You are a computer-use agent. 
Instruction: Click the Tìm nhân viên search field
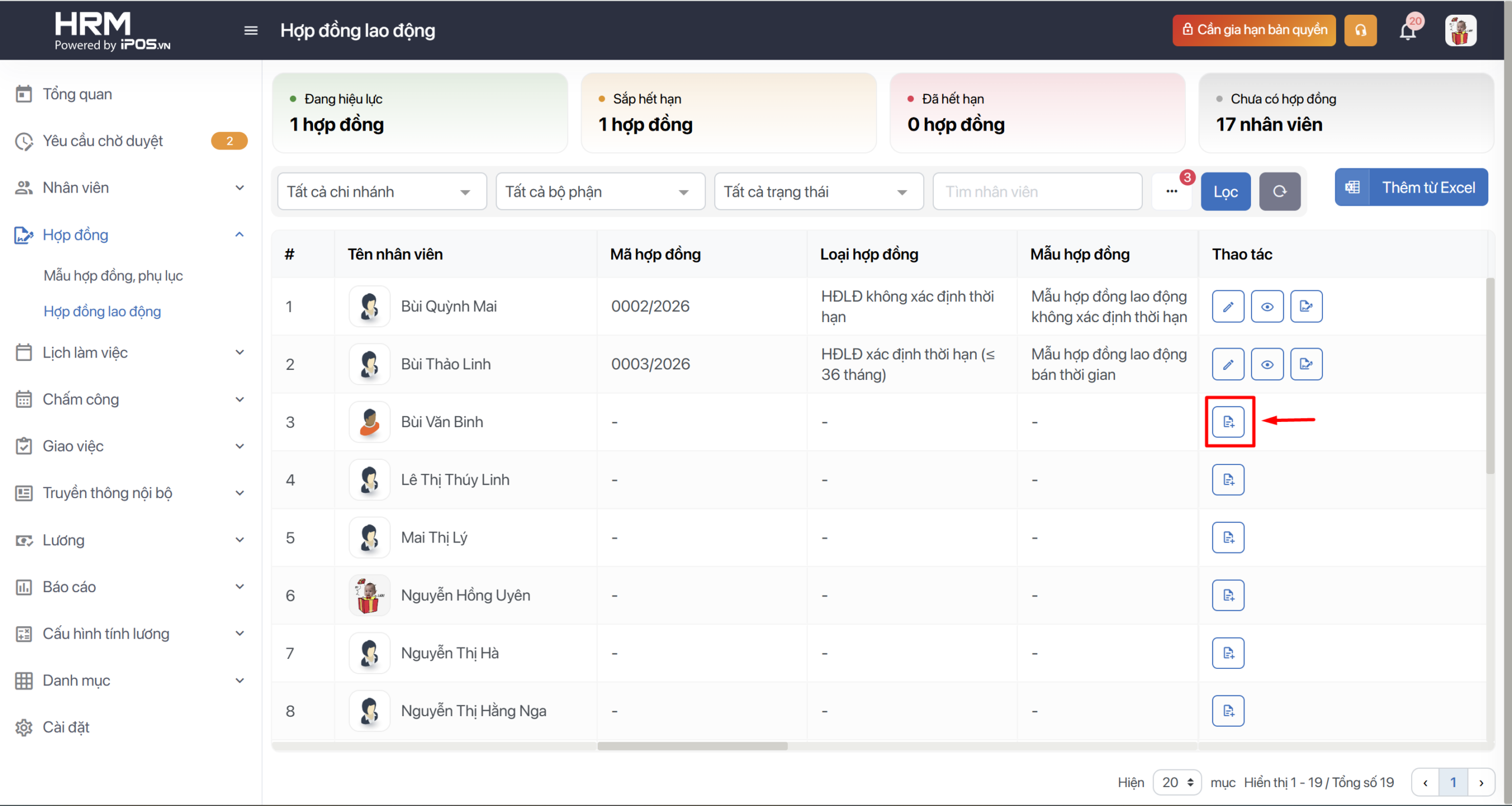(x=1037, y=191)
